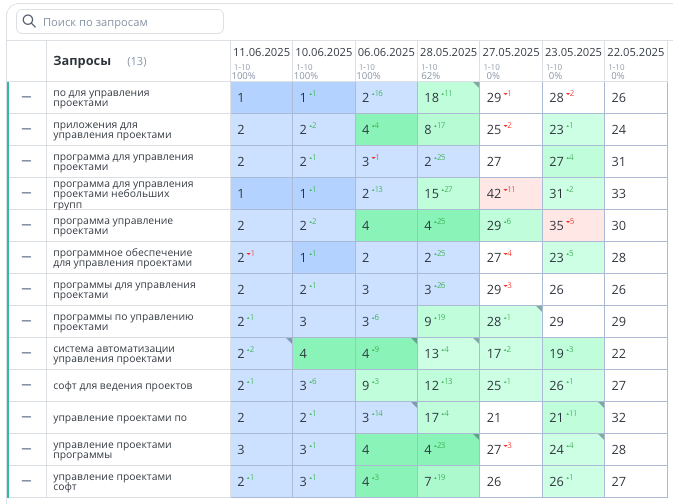Click the magnifier icon in the search box
Screen dimensions: 673x504
point(29,21)
